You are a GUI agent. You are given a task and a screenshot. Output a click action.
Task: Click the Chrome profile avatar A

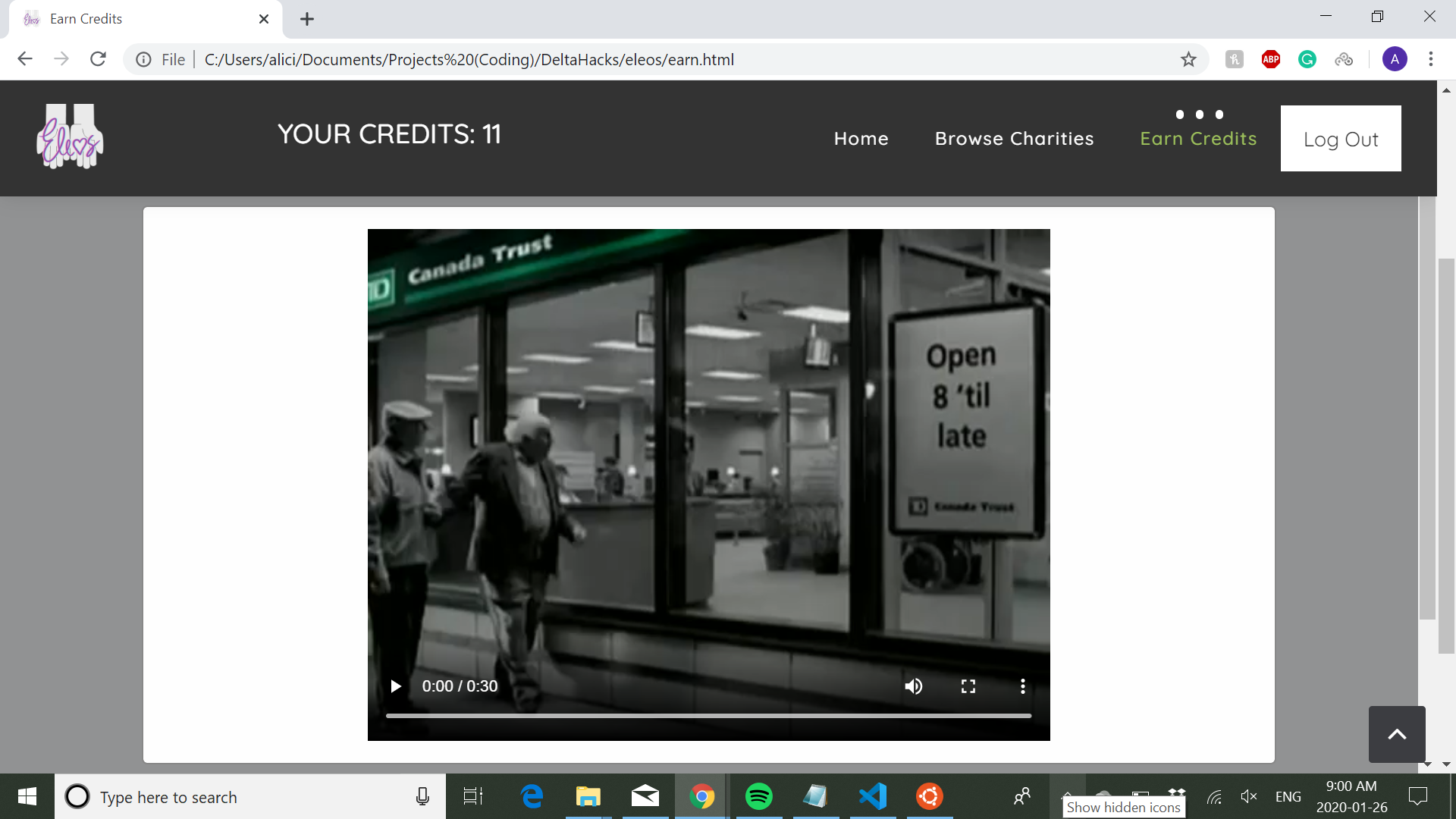[x=1395, y=59]
